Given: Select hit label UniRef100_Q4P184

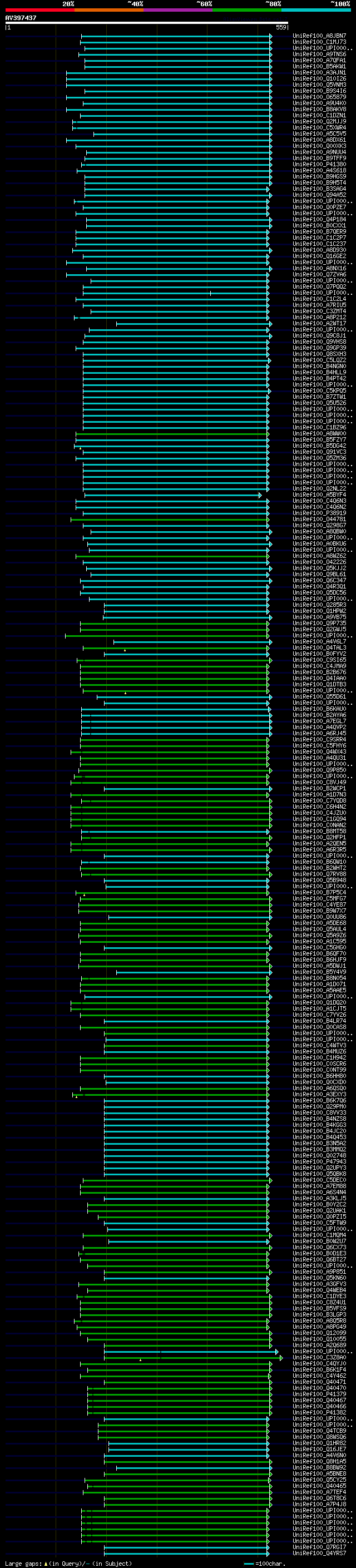Looking at the screenshot, I should click(x=319, y=219).
